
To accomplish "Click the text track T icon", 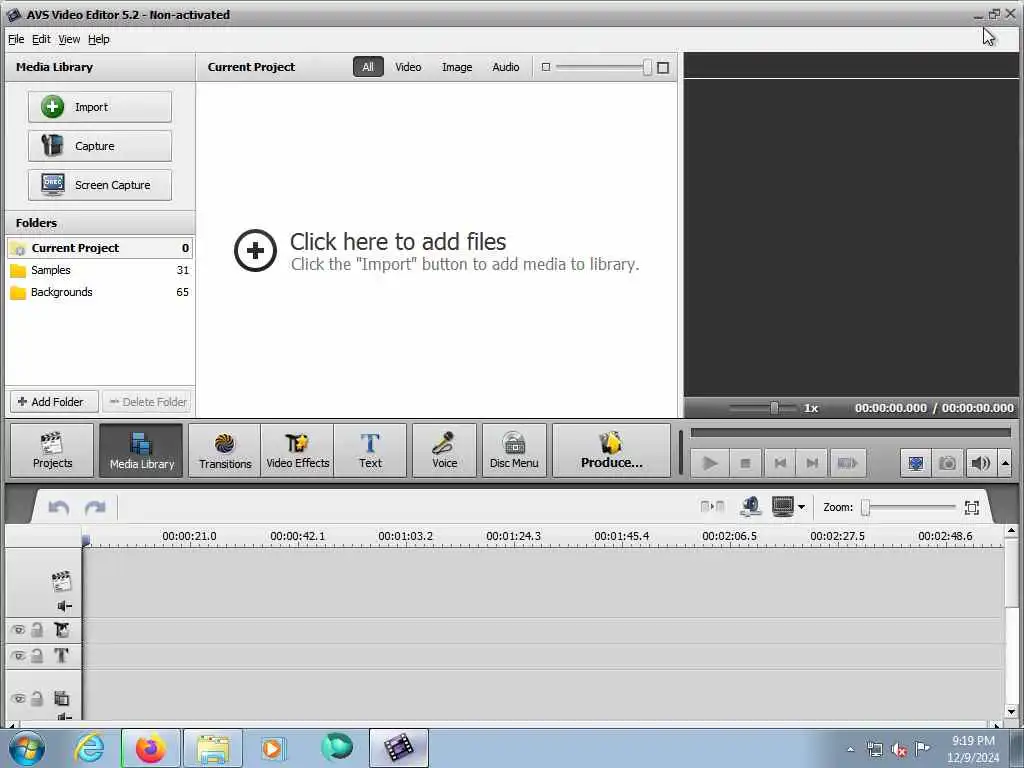I will pyautogui.click(x=61, y=655).
